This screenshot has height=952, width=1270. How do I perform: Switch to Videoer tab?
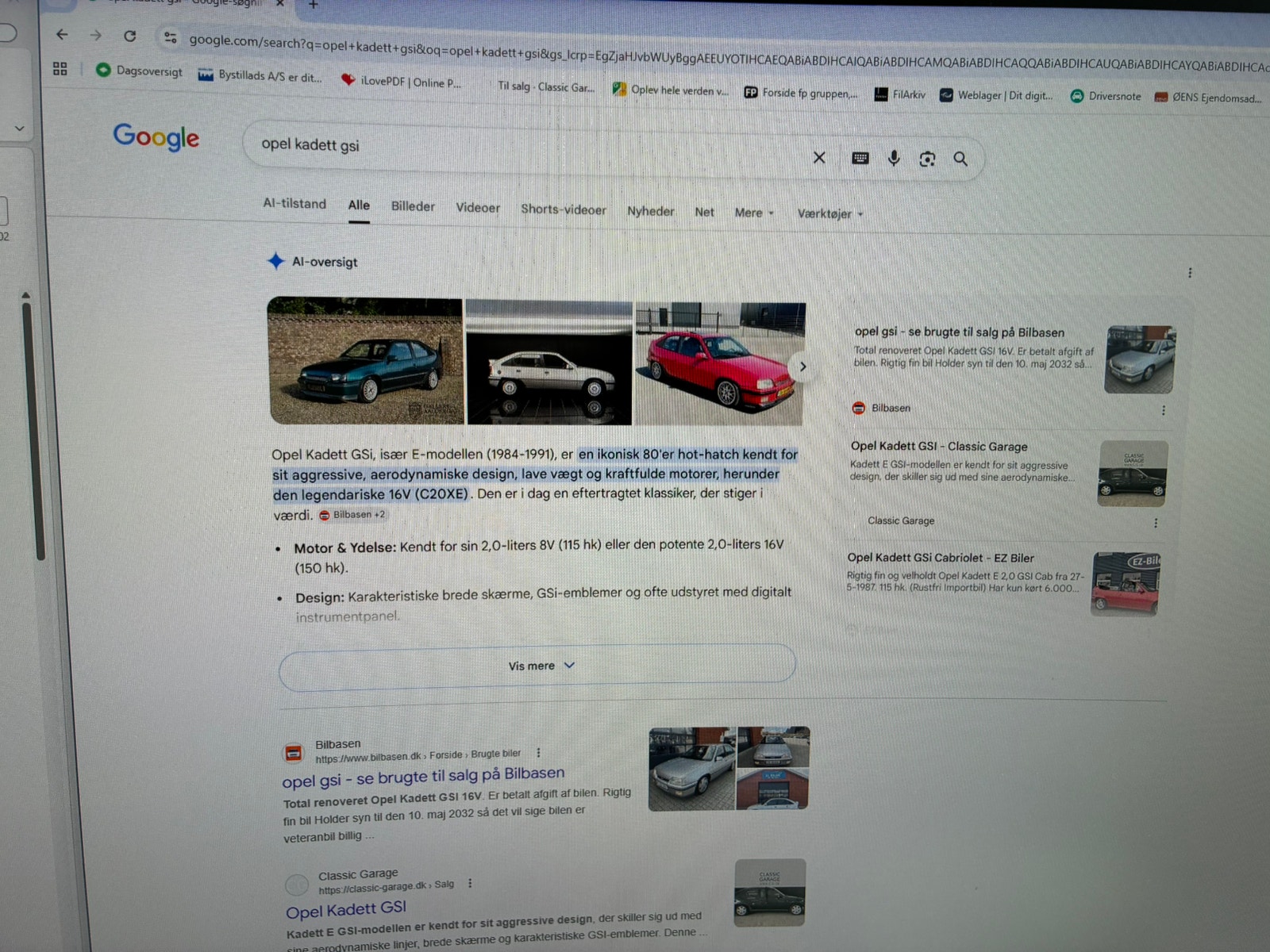point(478,208)
